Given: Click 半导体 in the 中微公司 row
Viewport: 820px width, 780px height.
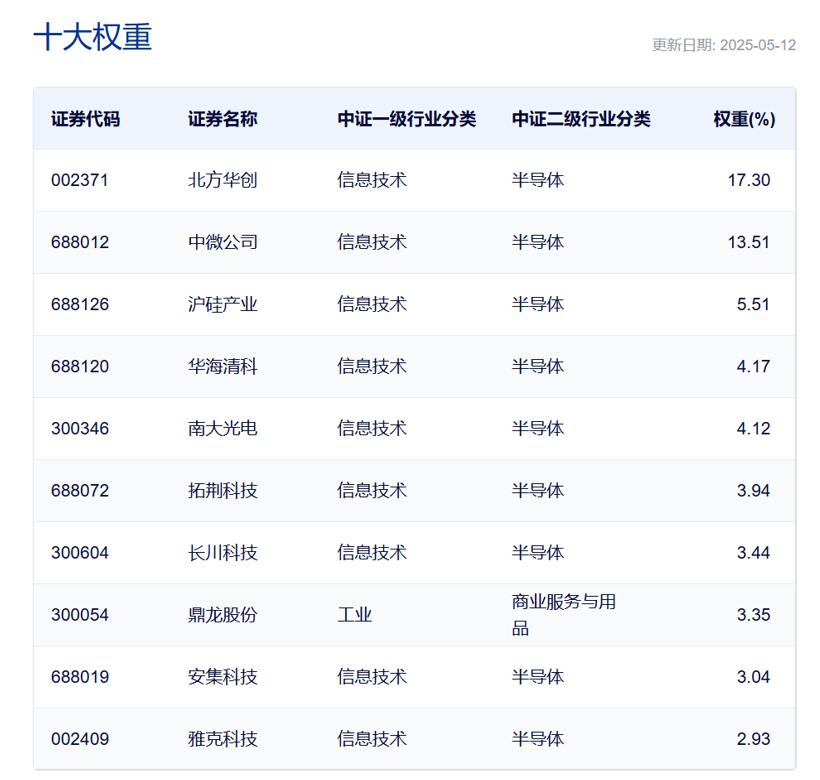Looking at the screenshot, I should click(x=538, y=243).
